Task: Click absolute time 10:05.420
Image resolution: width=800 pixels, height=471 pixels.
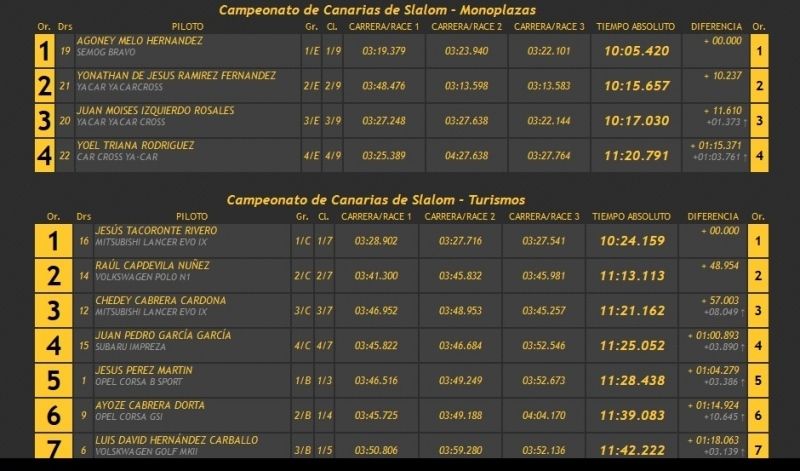Action: [x=636, y=51]
